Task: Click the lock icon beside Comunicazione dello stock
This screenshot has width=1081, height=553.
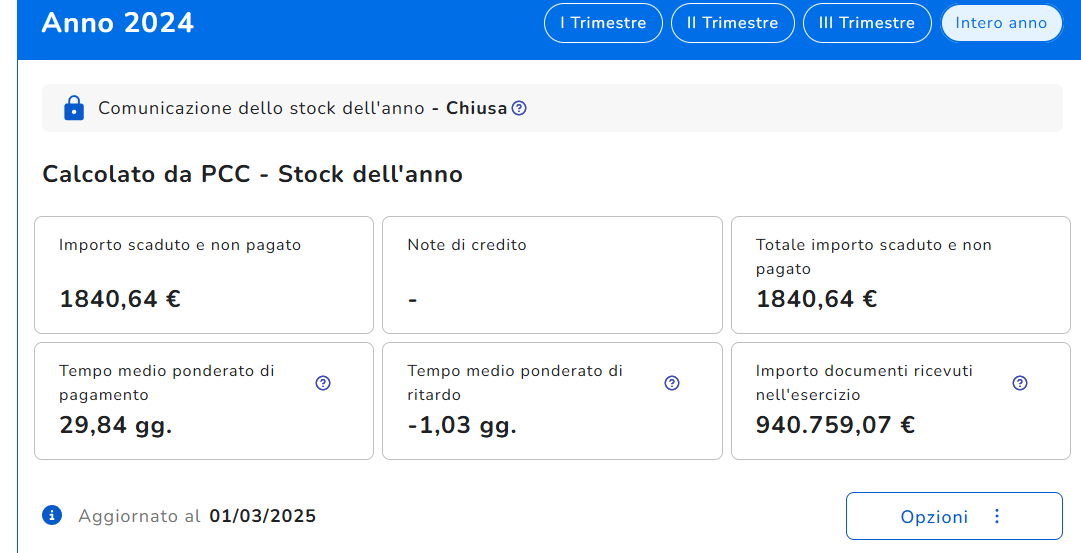Action: (x=73, y=108)
